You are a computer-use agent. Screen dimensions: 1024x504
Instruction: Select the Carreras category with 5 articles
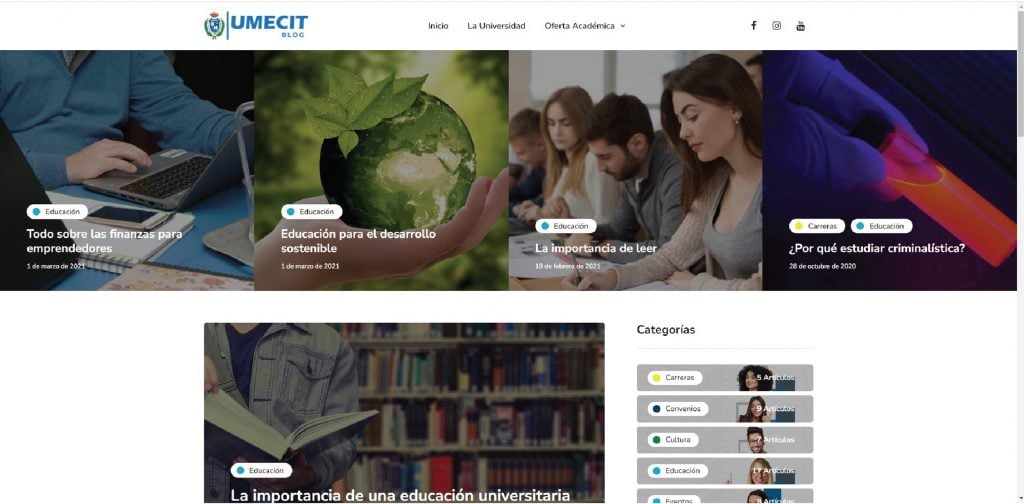(x=725, y=377)
